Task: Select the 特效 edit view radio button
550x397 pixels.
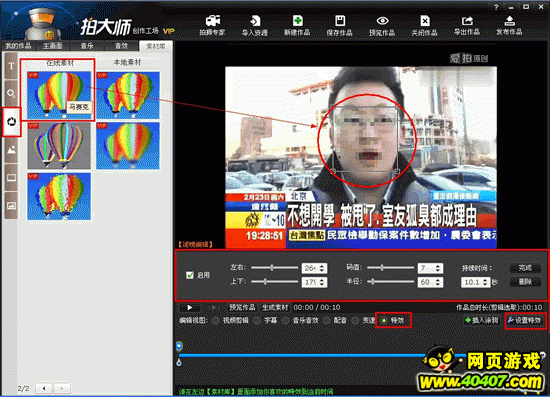Action: point(384,320)
